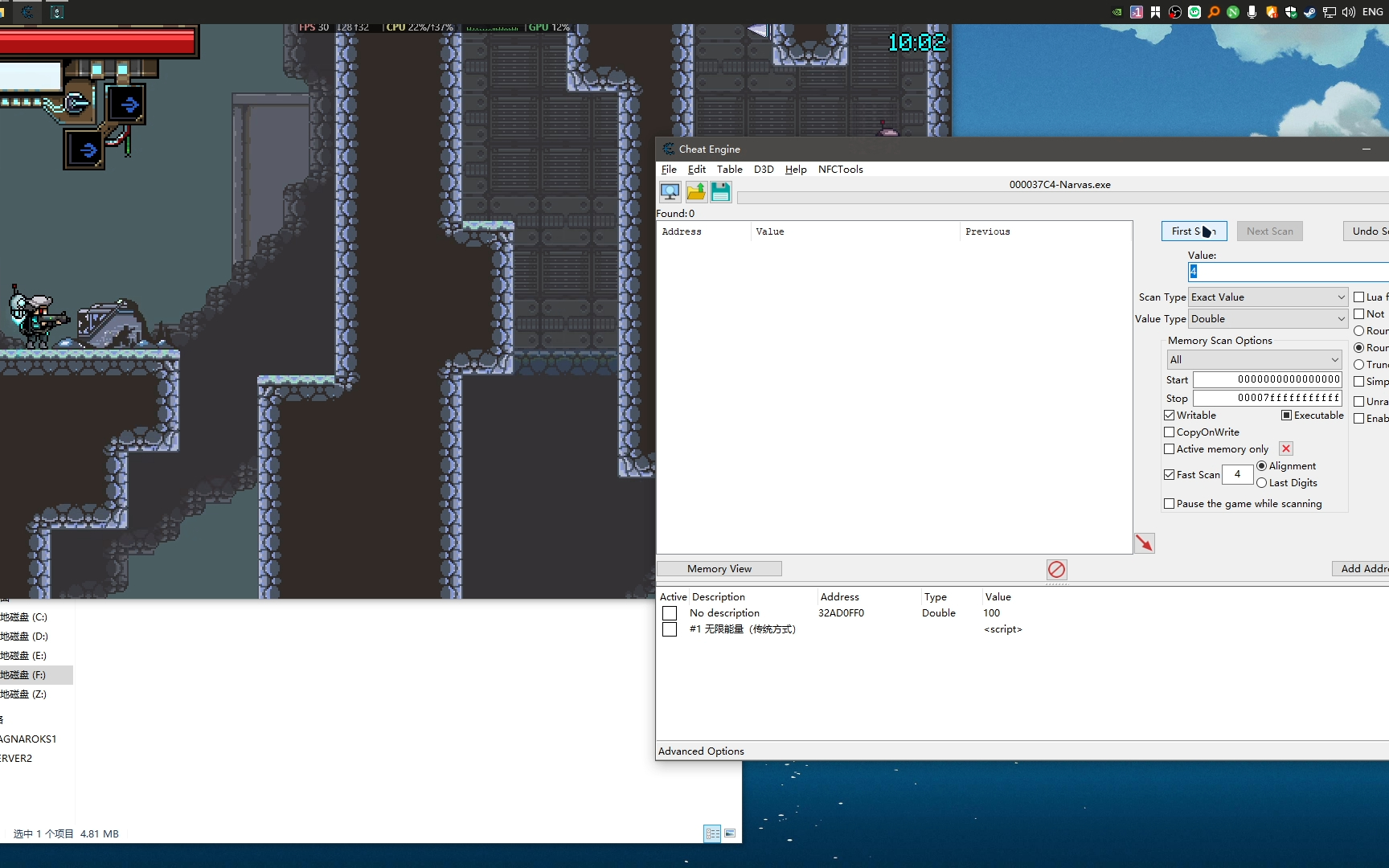Click the Memory View button

pos(719,569)
